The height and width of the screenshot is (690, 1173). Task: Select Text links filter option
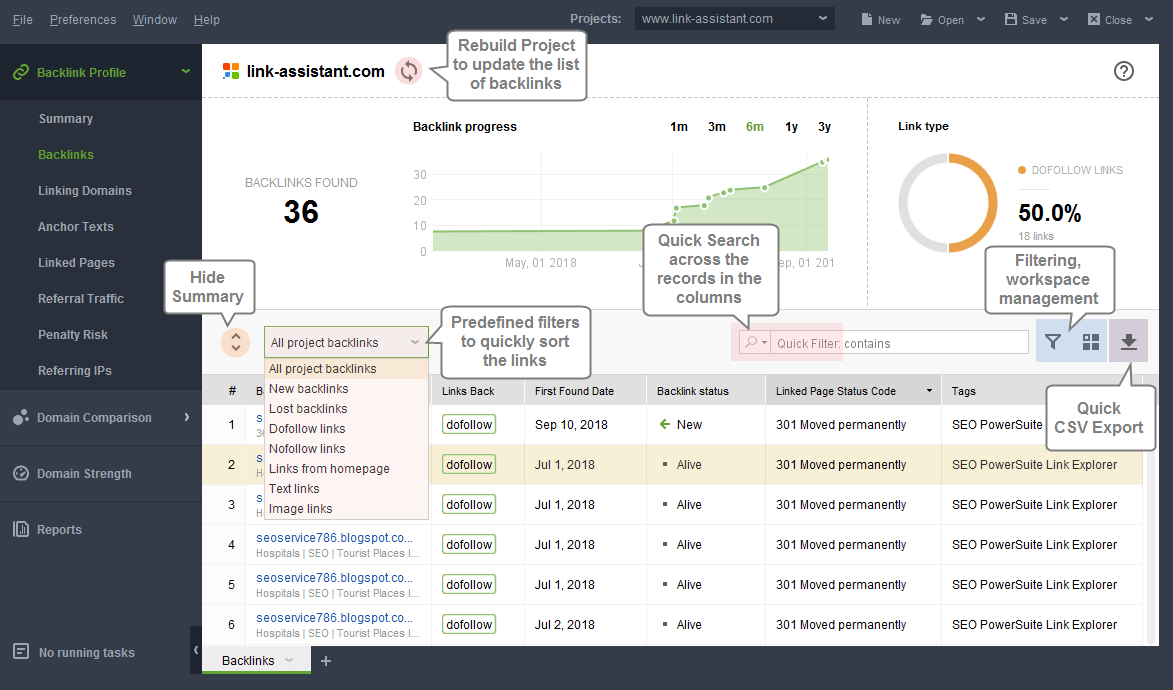pyautogui.click(x=346, y=489)
